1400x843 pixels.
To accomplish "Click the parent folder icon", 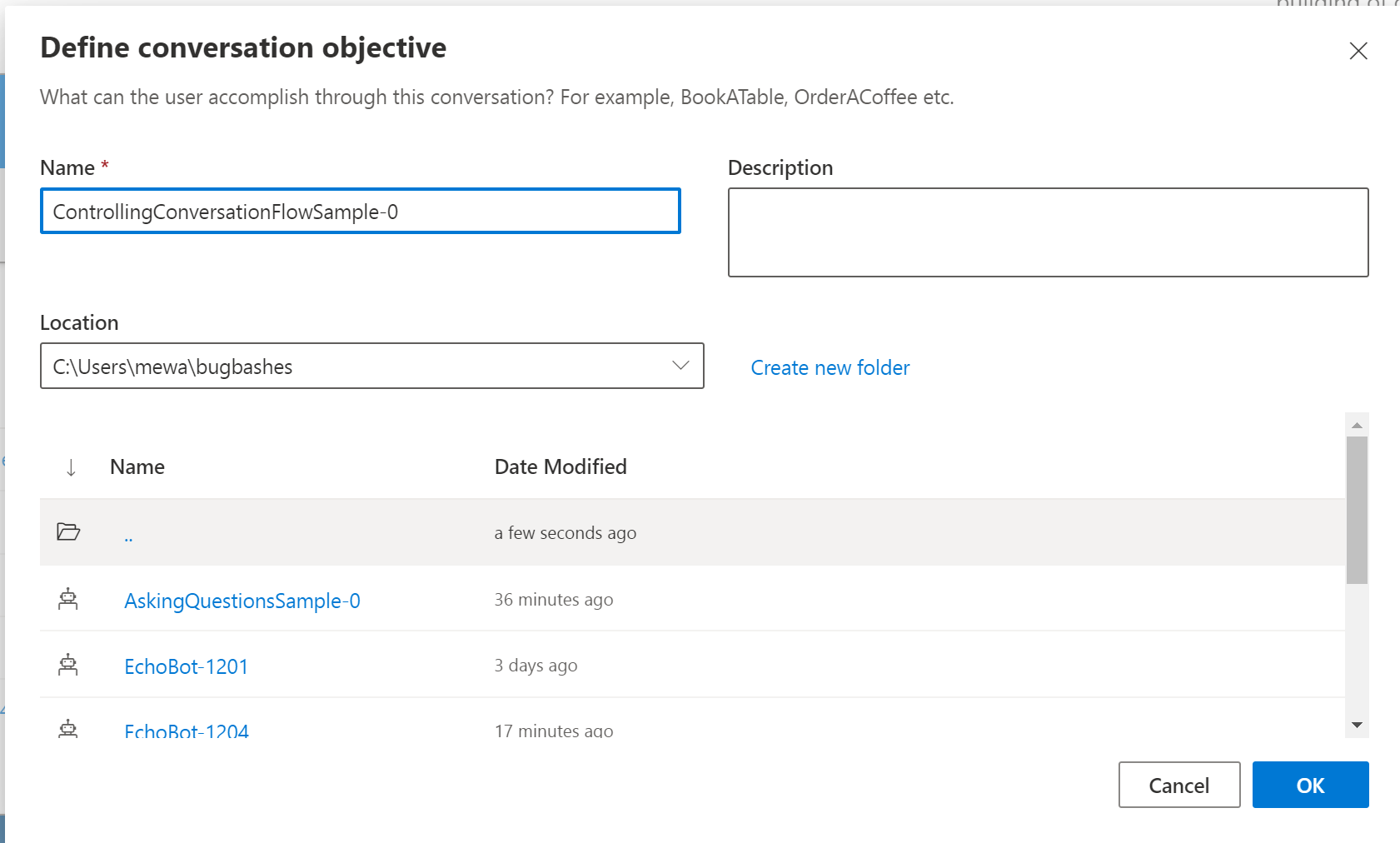I will tap(68, 531).
